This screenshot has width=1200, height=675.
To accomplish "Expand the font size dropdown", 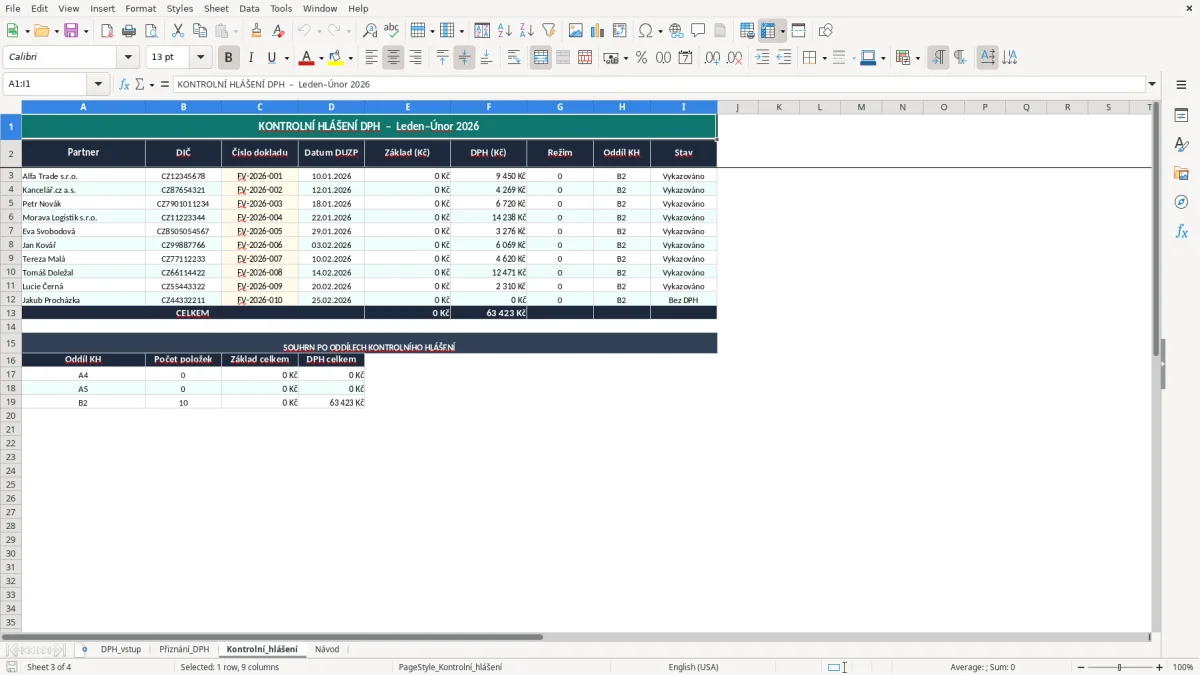I will pos(201,58).
